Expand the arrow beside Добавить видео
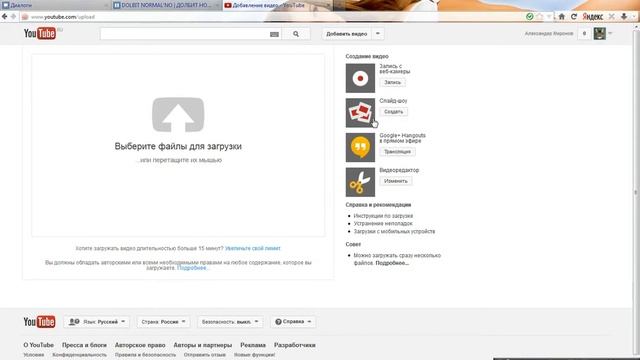Screen dimensions: 640x360 pos(378,34)
